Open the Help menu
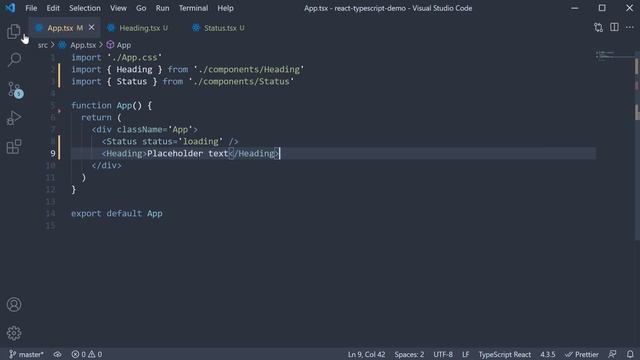 pos(225,8)
